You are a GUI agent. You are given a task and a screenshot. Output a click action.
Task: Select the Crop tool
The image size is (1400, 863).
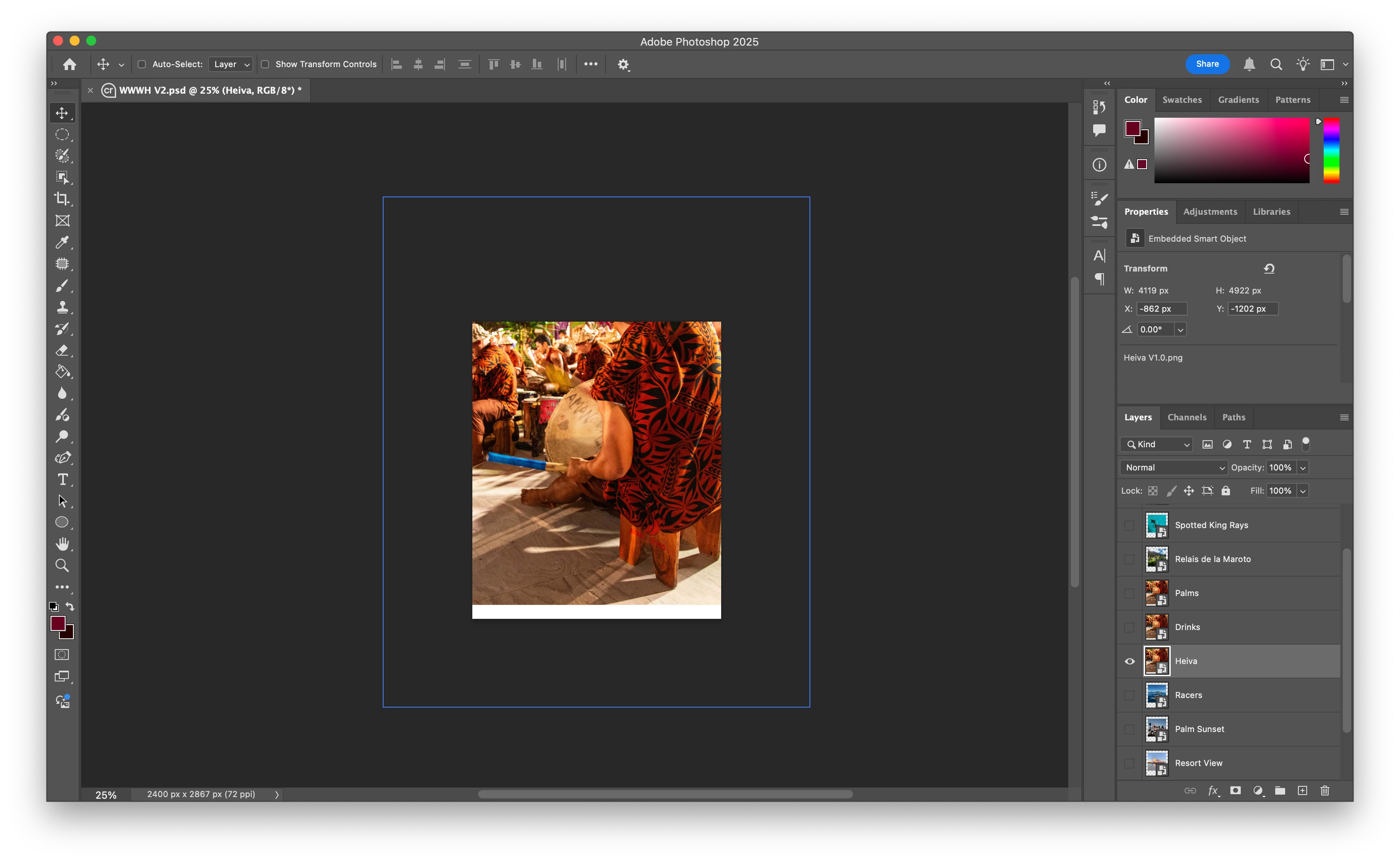(62, 199)
